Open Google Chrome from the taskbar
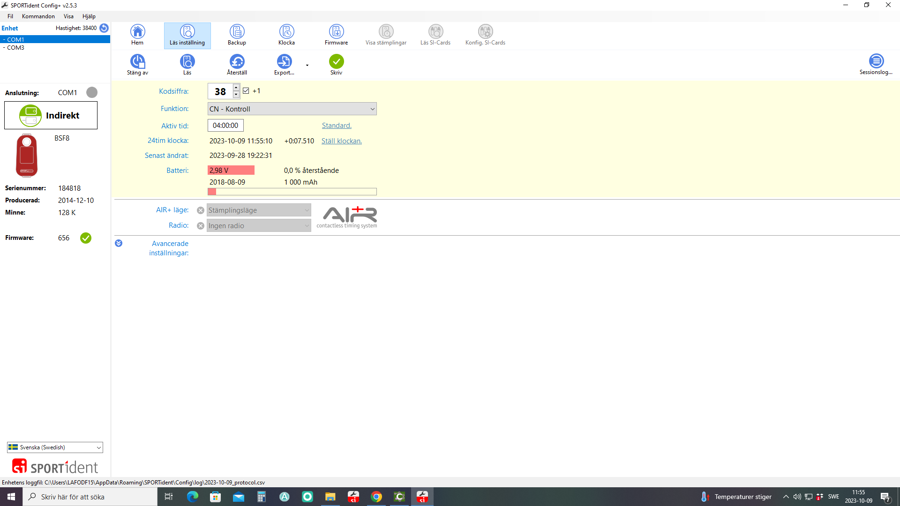Viewport: 900px width, 506px height. pyautogui.click(x=377, y=497)
